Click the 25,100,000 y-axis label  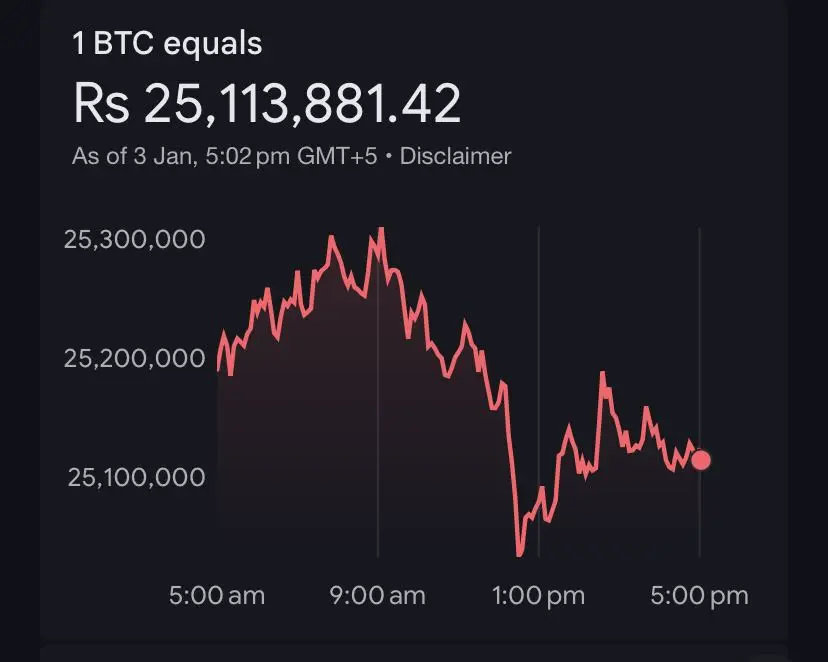coord(136,477)
